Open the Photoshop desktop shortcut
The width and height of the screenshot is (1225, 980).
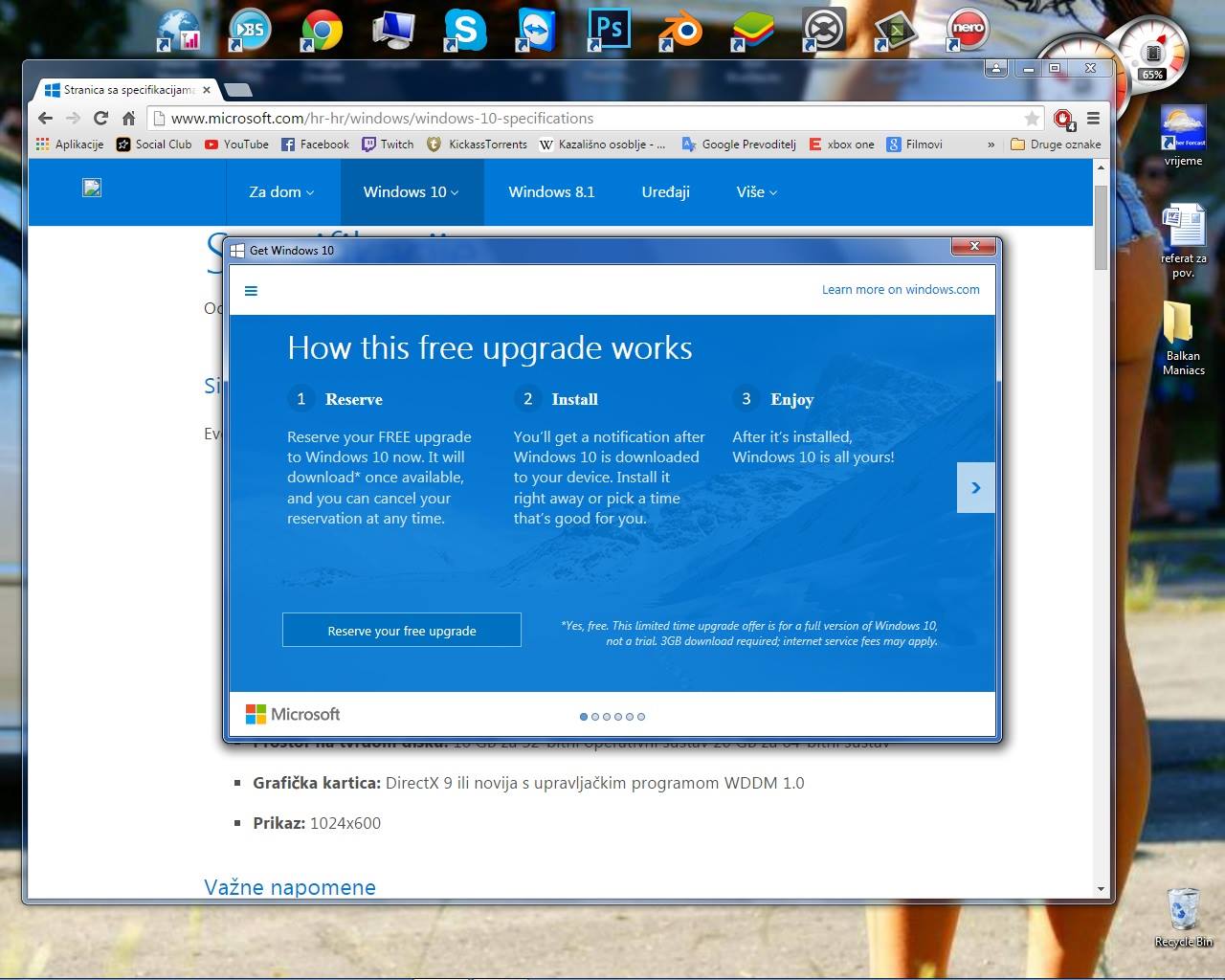[x=609, y=31]
